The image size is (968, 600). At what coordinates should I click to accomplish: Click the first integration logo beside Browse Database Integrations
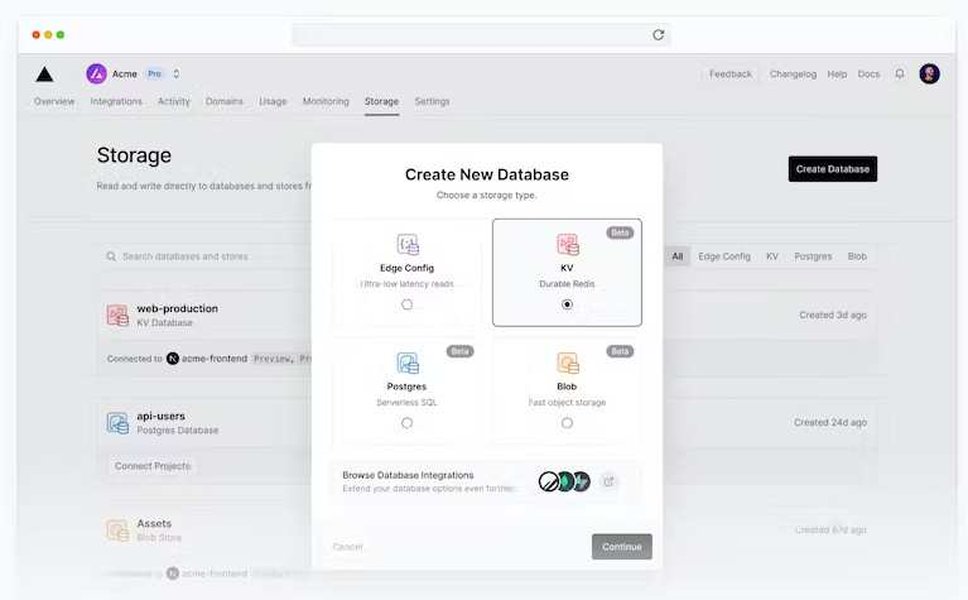[x=549, y=482]
